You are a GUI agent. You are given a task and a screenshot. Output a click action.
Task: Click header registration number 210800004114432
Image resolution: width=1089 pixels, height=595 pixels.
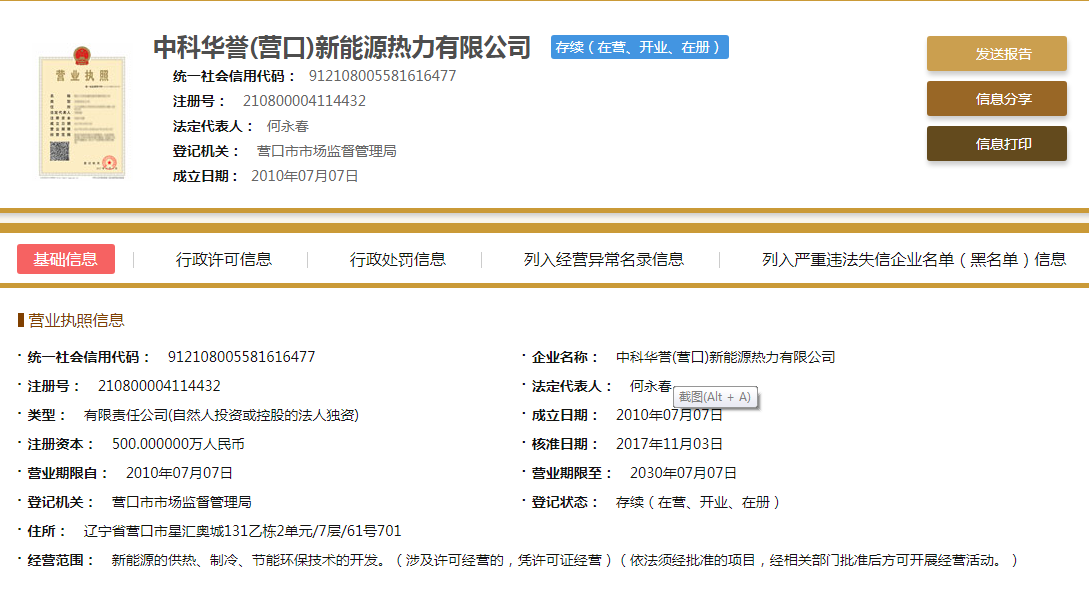(x=304, y=101)
